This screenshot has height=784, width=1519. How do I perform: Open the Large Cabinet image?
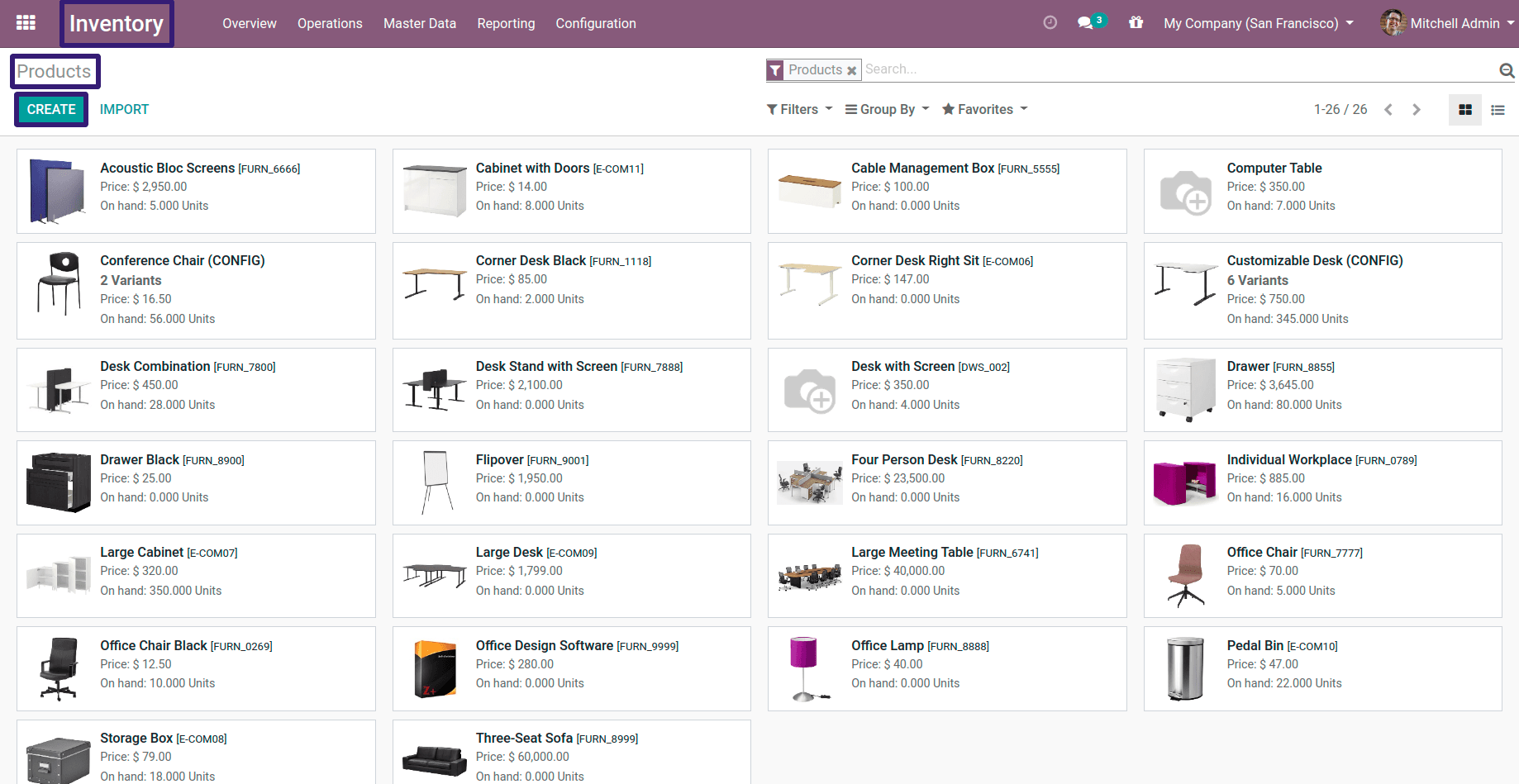coord(58,574)
